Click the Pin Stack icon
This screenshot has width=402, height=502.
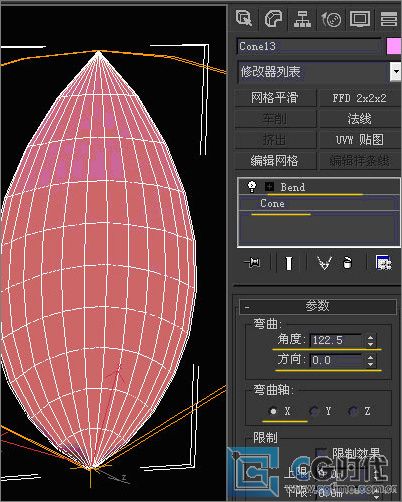(x=252, y=263)
